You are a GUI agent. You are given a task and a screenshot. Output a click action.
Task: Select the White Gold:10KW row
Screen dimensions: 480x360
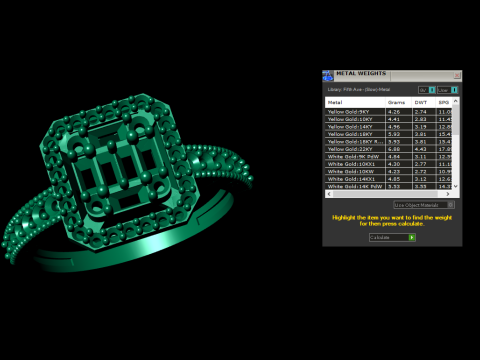pos(389,171)
